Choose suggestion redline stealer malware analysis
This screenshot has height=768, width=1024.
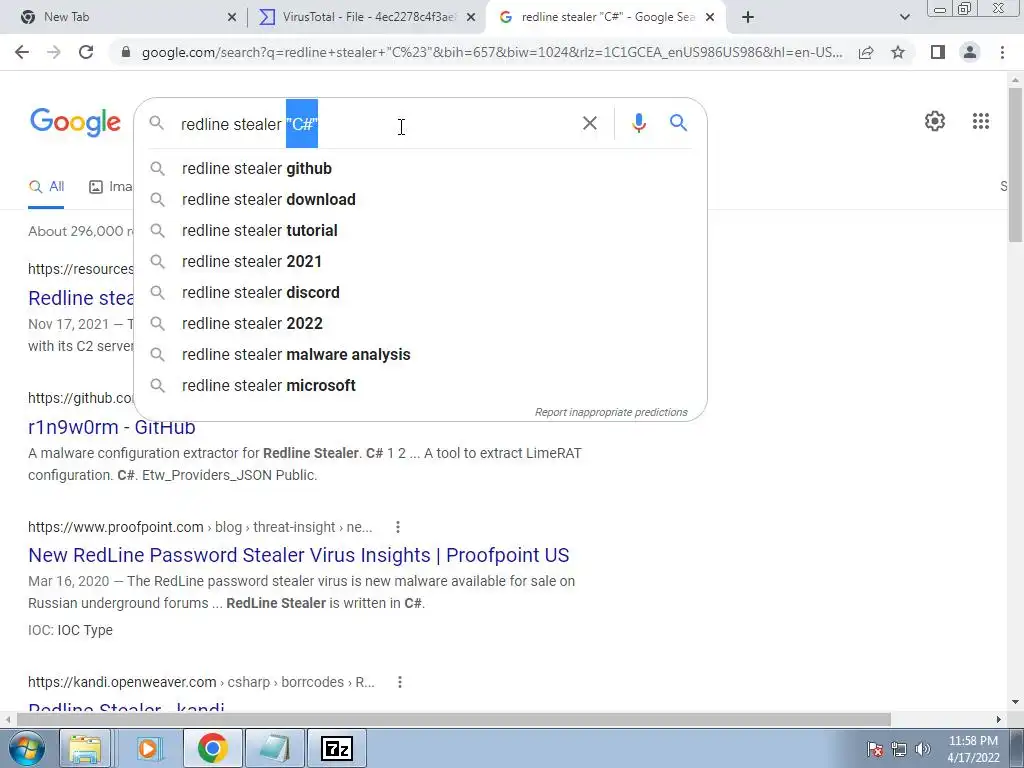421,355
